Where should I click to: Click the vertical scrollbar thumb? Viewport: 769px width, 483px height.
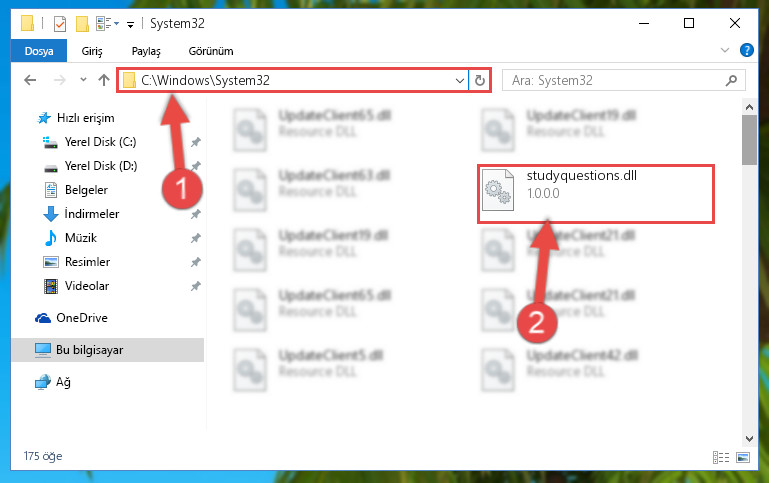click(749, 140)
